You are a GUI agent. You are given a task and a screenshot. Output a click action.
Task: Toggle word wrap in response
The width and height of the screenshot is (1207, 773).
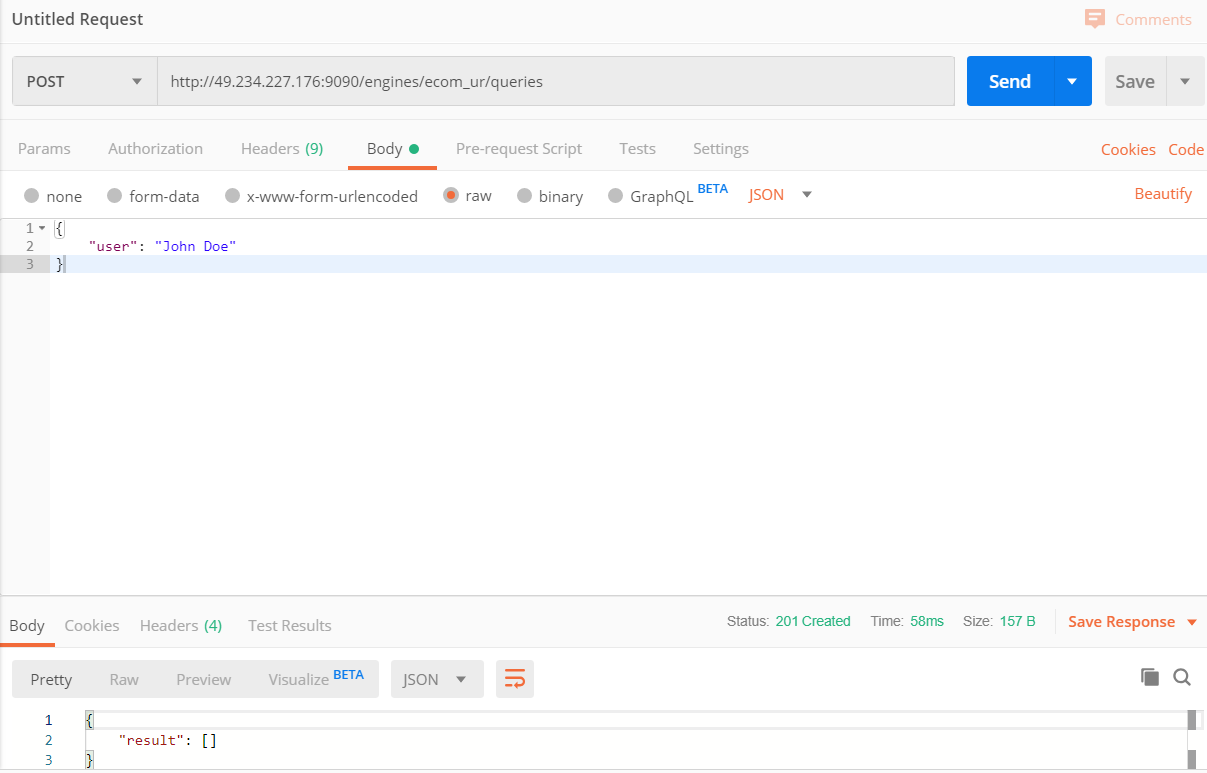[x=515, y=679]
